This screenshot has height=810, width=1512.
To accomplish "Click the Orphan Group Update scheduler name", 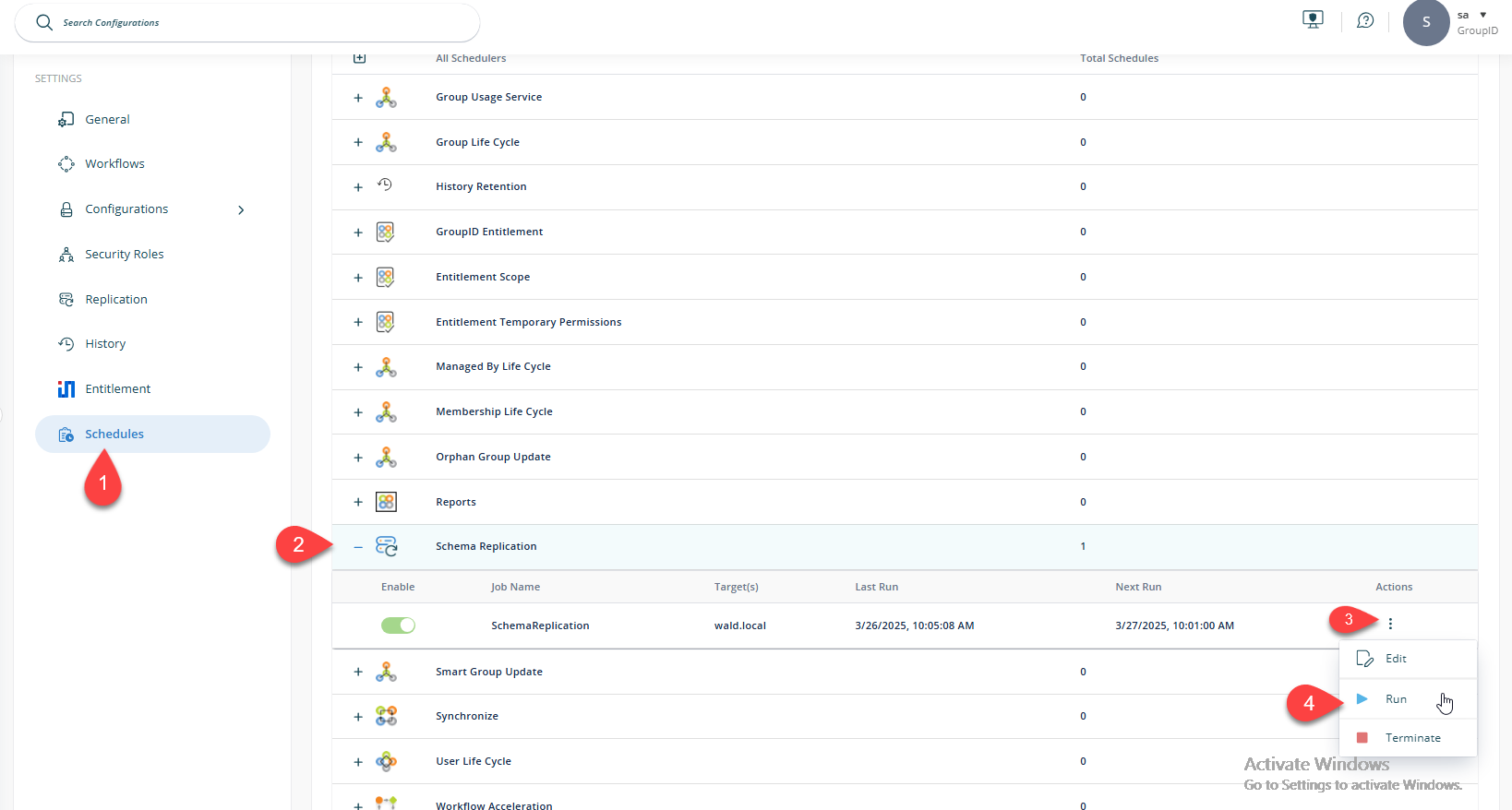I will [493, 457].
